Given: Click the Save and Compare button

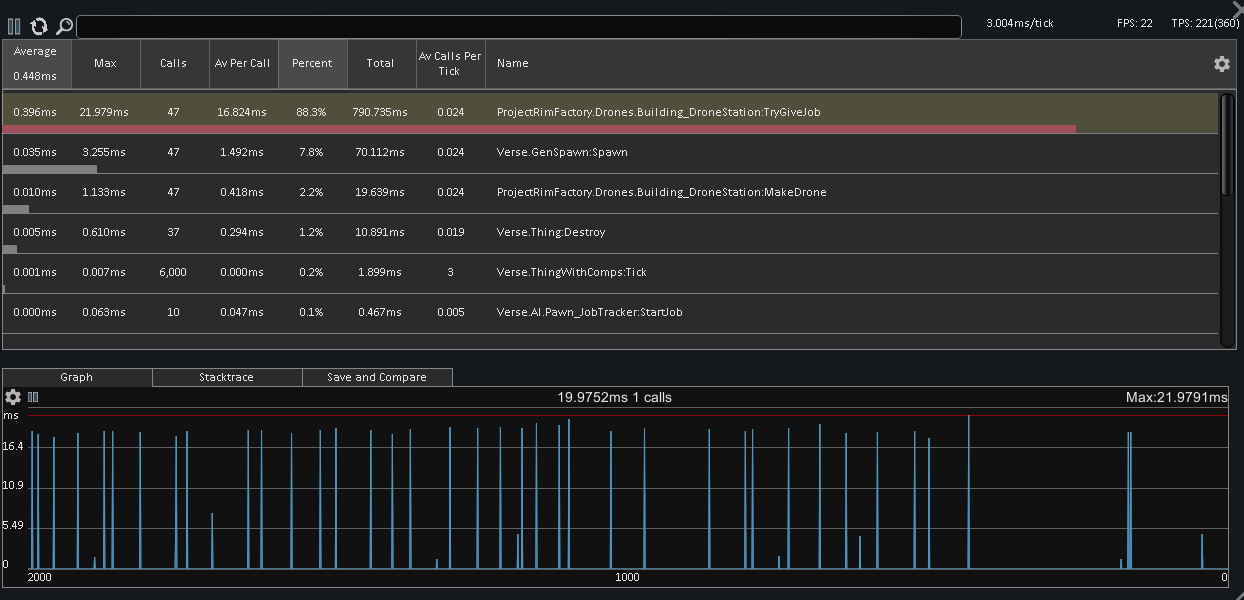Looking at the screenshot, I should (377, 377).
